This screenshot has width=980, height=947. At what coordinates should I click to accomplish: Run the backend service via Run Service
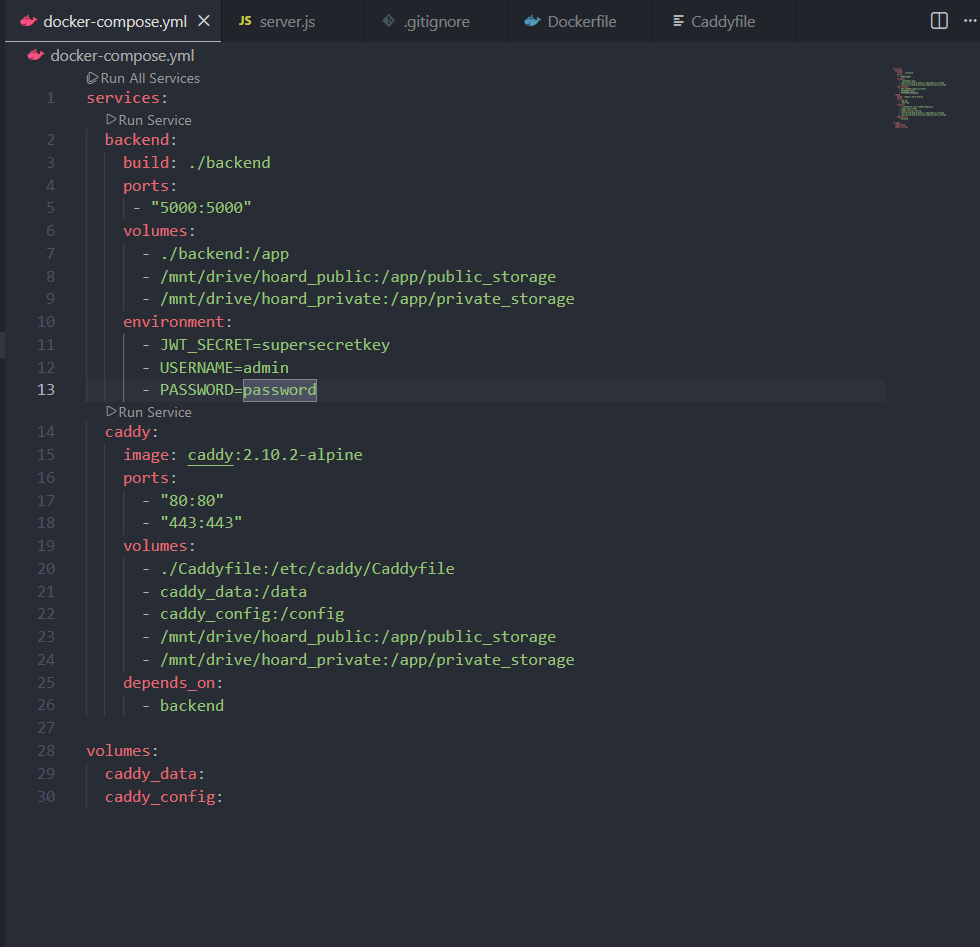154,120
